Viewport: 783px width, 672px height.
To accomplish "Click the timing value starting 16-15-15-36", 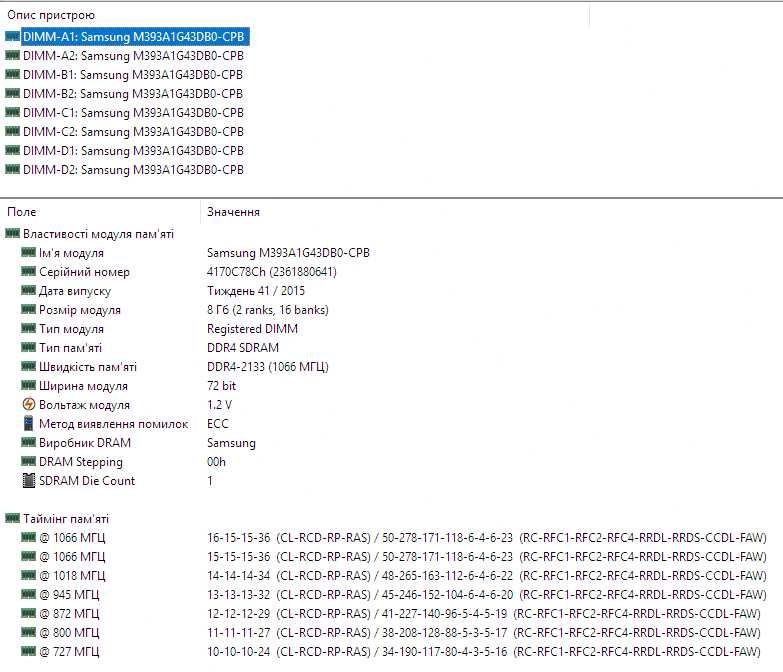I will (x=487, y=537).
